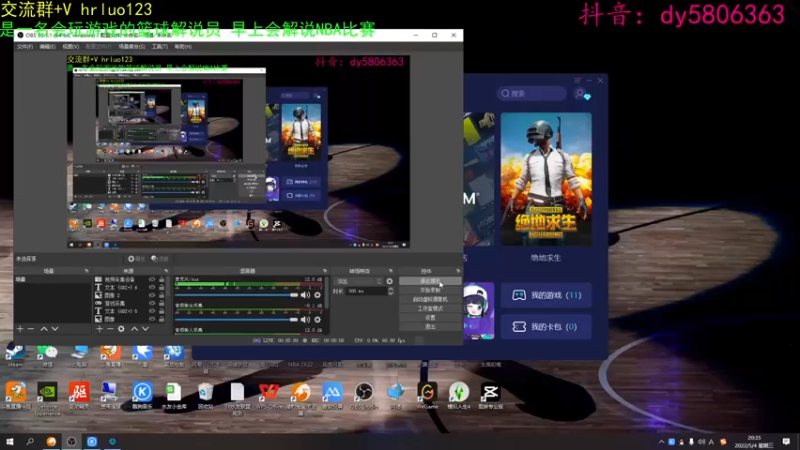
Task: Open the WeGame window menu icon
Action: pyautogui.click(x=577, y=81)
